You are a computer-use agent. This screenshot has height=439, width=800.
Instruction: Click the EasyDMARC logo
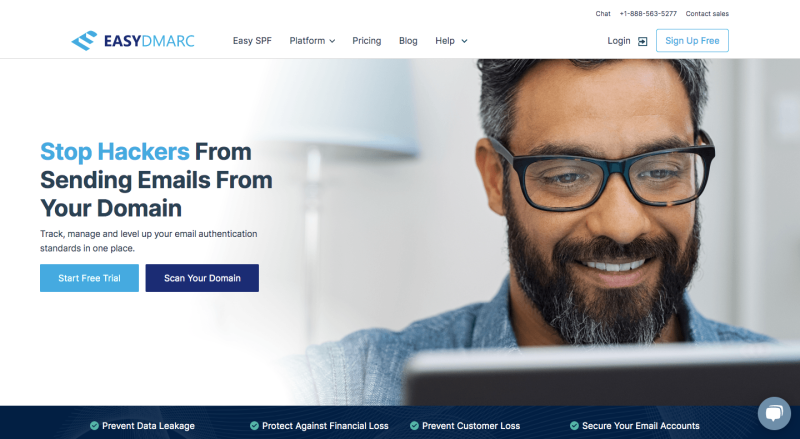[x=133, y=41]
